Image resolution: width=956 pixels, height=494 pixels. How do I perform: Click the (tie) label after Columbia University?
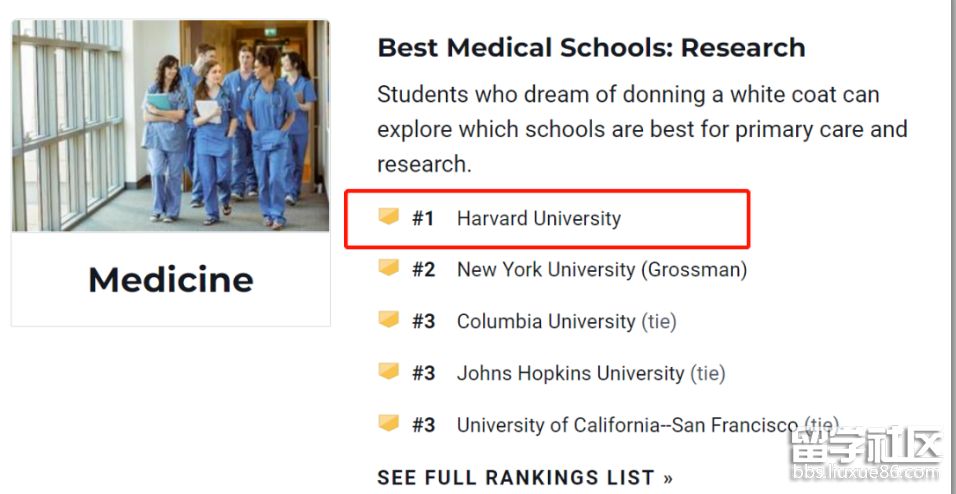(659, 321)
